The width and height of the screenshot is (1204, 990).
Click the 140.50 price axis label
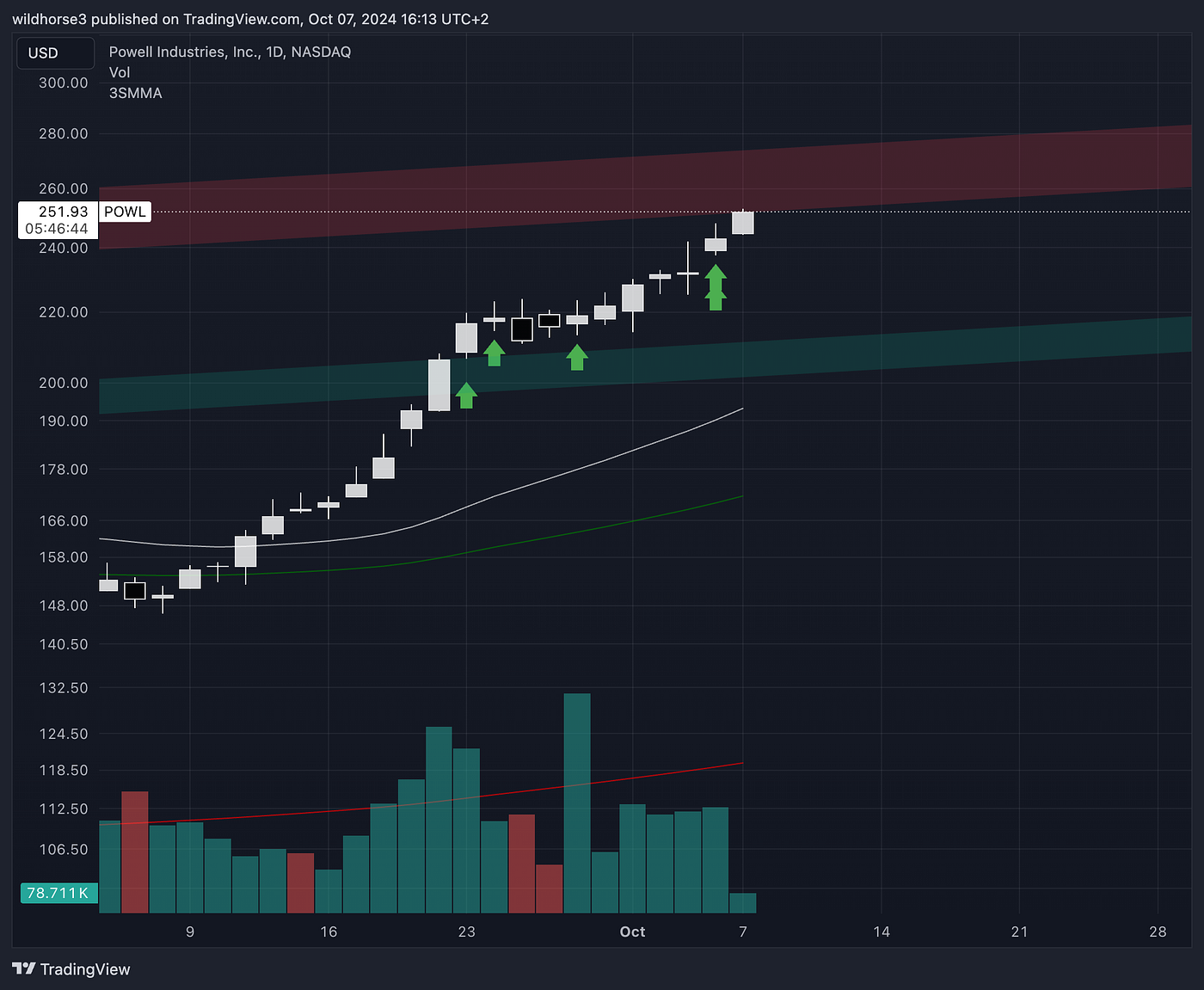pyautogui.click(x=64, y=644)
